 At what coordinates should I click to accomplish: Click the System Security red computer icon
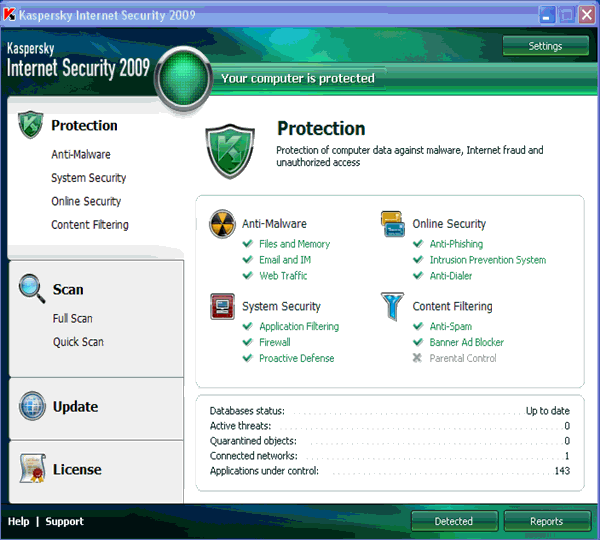222,306
